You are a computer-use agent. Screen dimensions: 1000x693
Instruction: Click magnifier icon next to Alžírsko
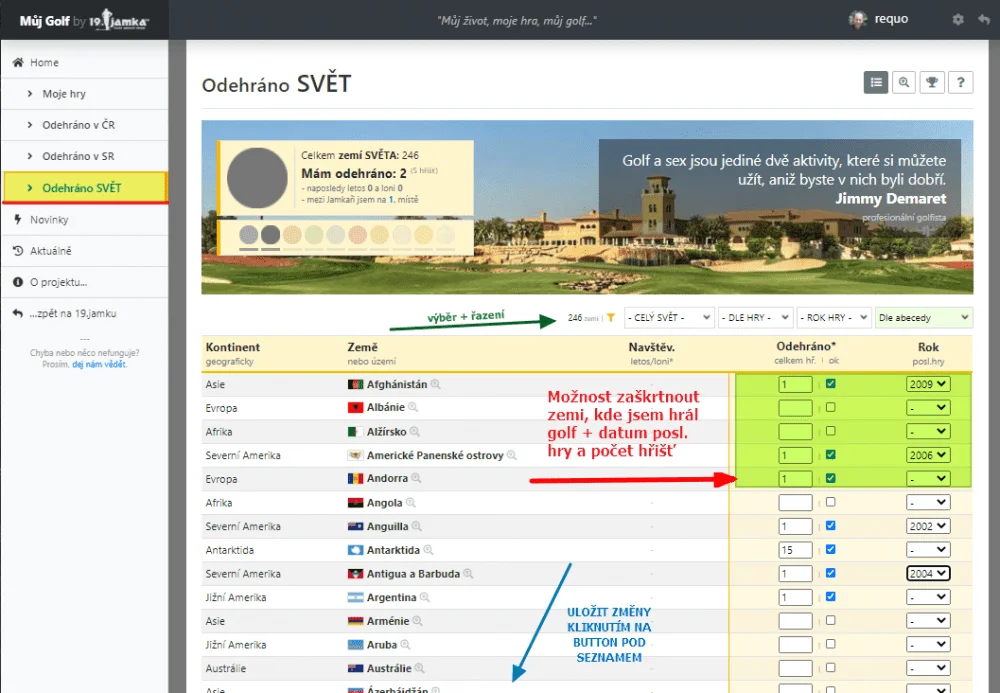(415, 432)
